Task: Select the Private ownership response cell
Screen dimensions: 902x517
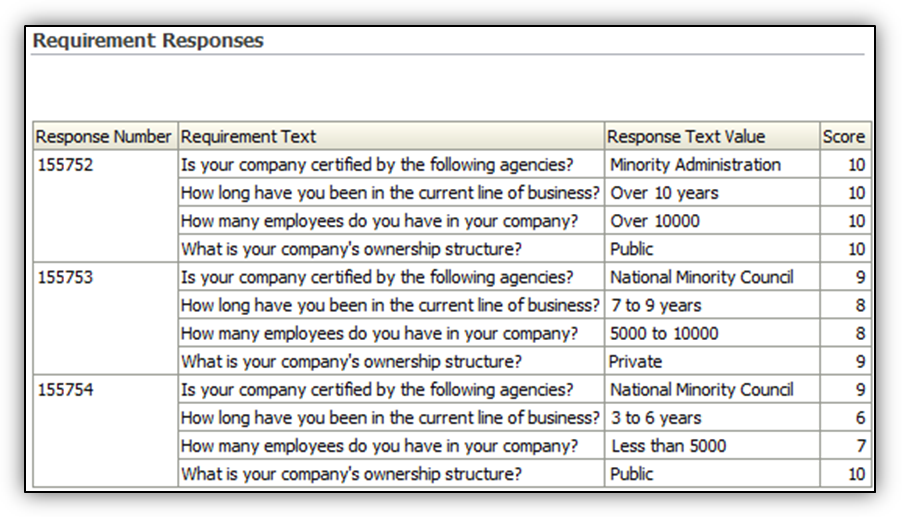Action: coord(636,361)
